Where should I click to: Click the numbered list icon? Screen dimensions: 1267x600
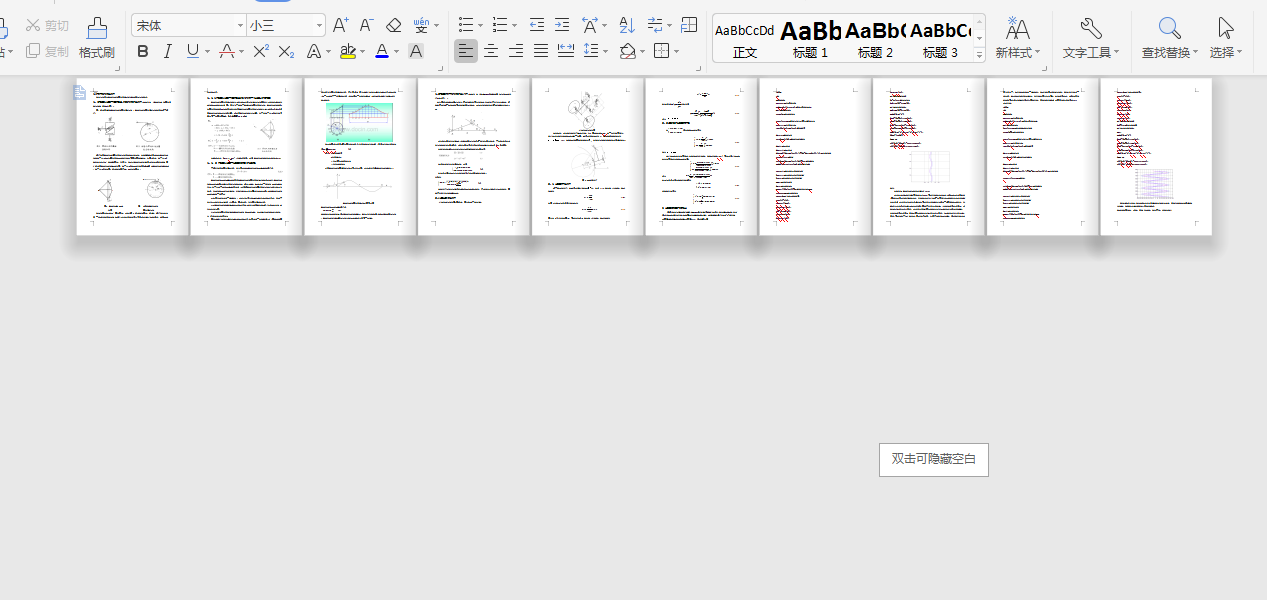pyautogui.click(x=499, y=25)
